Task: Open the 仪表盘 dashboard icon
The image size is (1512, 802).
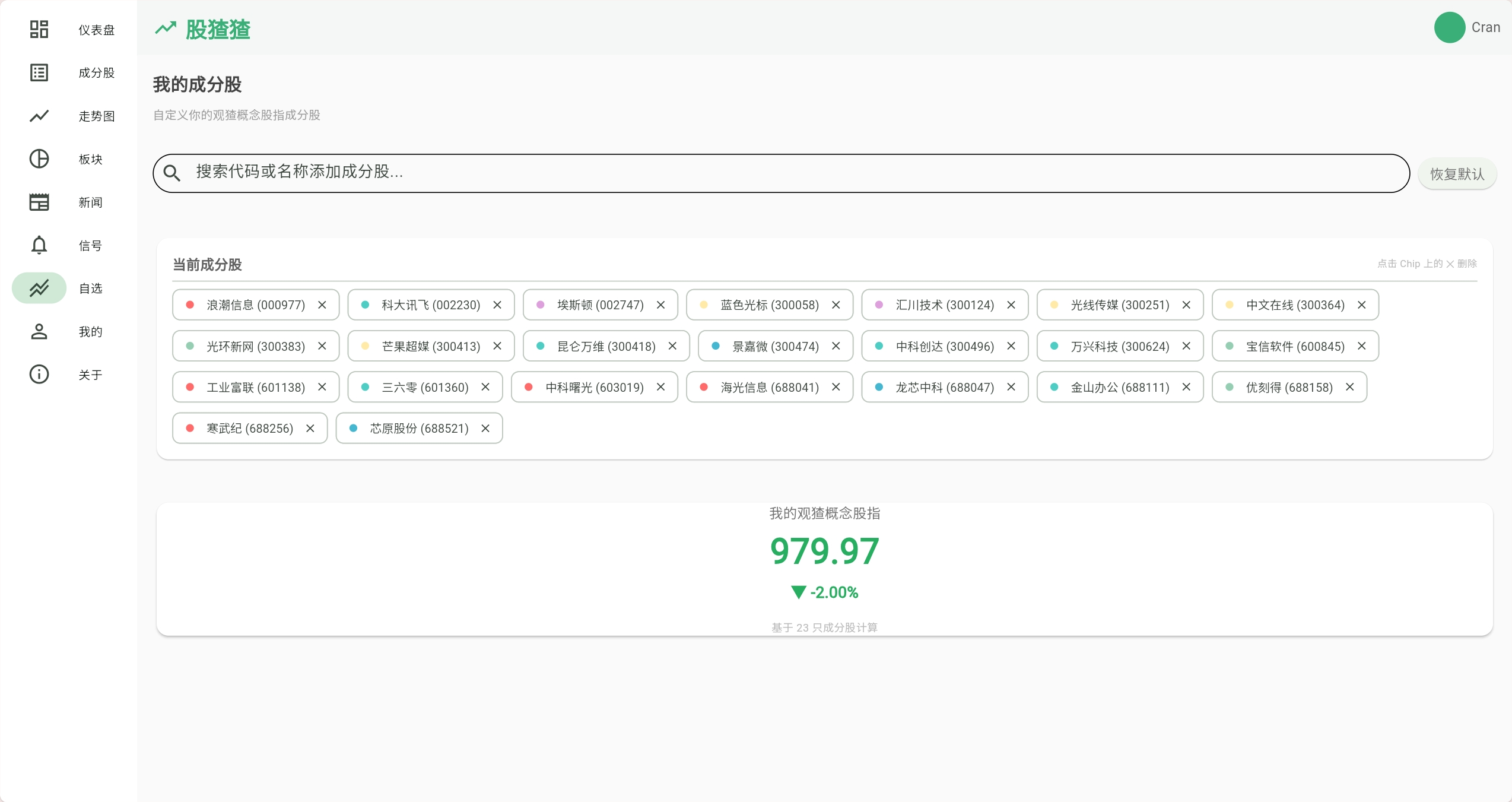Action: (x=39, y=29)
